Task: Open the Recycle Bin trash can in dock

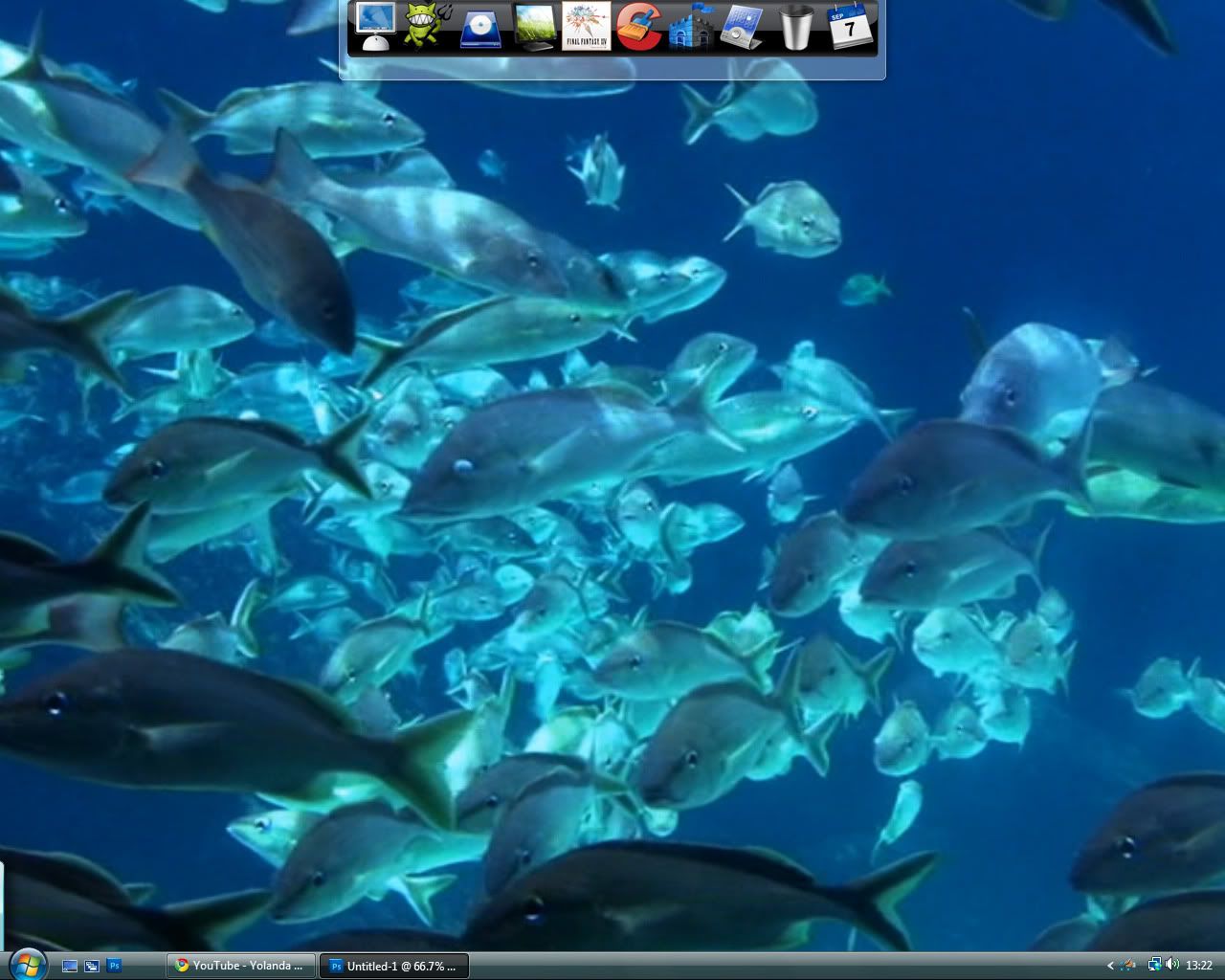Action: [x=795, y=27]
